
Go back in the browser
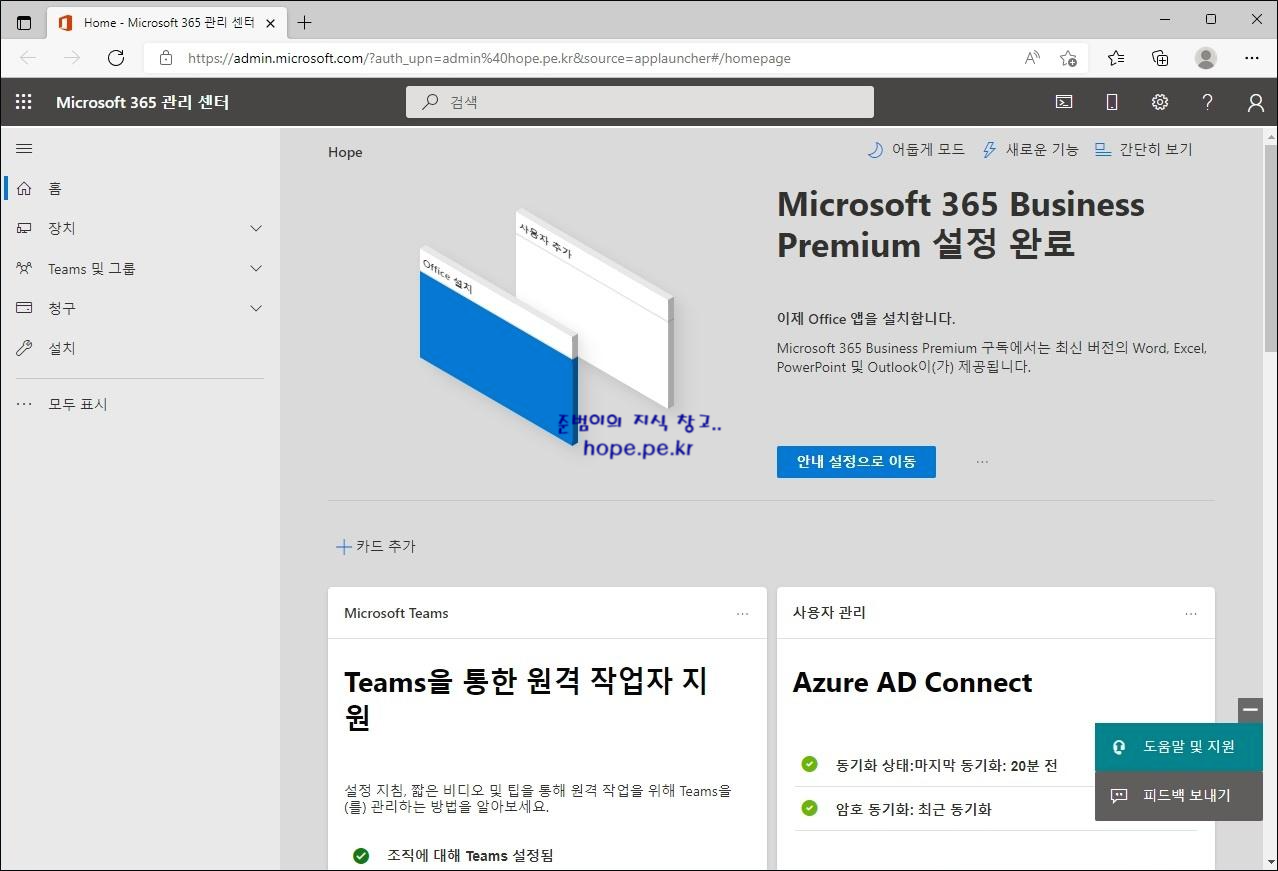pyautogui.click(x=28, y=58)
